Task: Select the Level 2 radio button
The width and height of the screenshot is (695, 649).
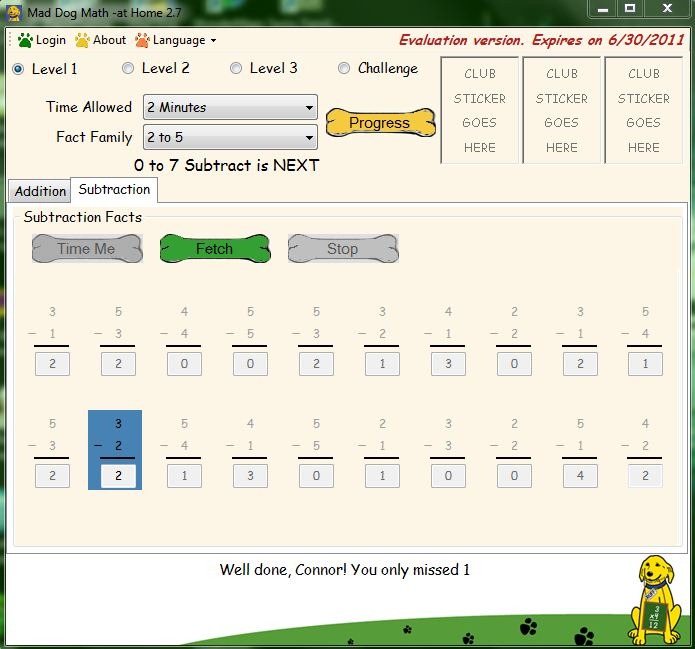Action: tap(128, 68)
